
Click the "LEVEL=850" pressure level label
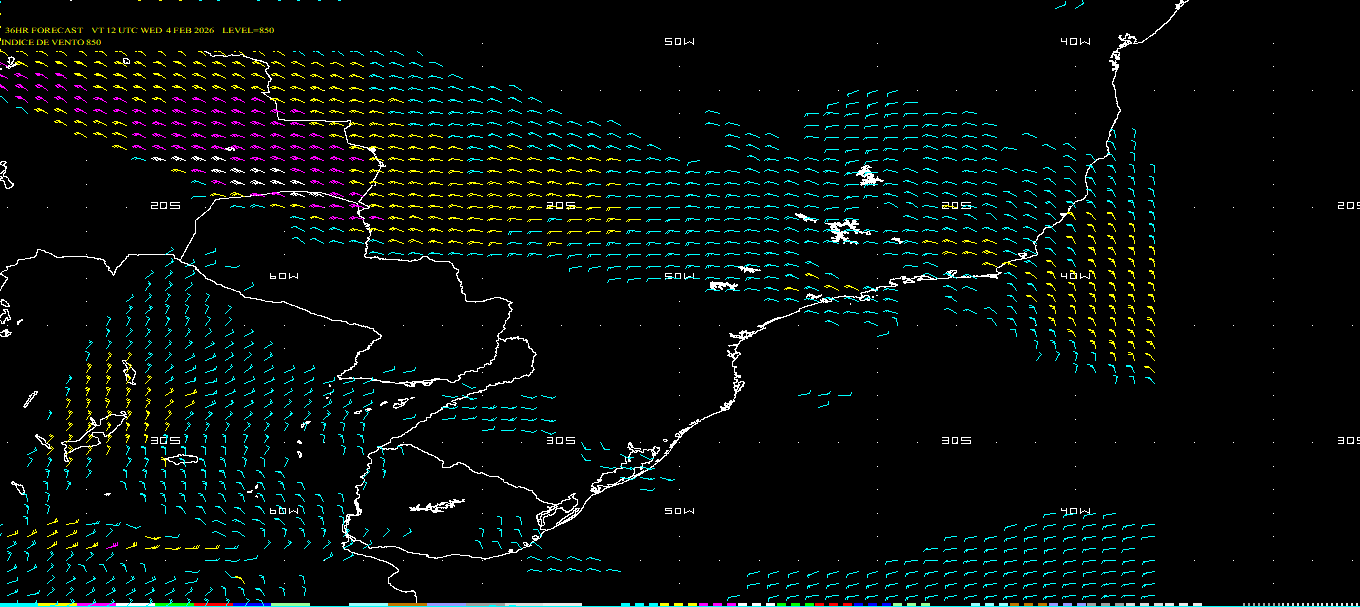(248, 30)
